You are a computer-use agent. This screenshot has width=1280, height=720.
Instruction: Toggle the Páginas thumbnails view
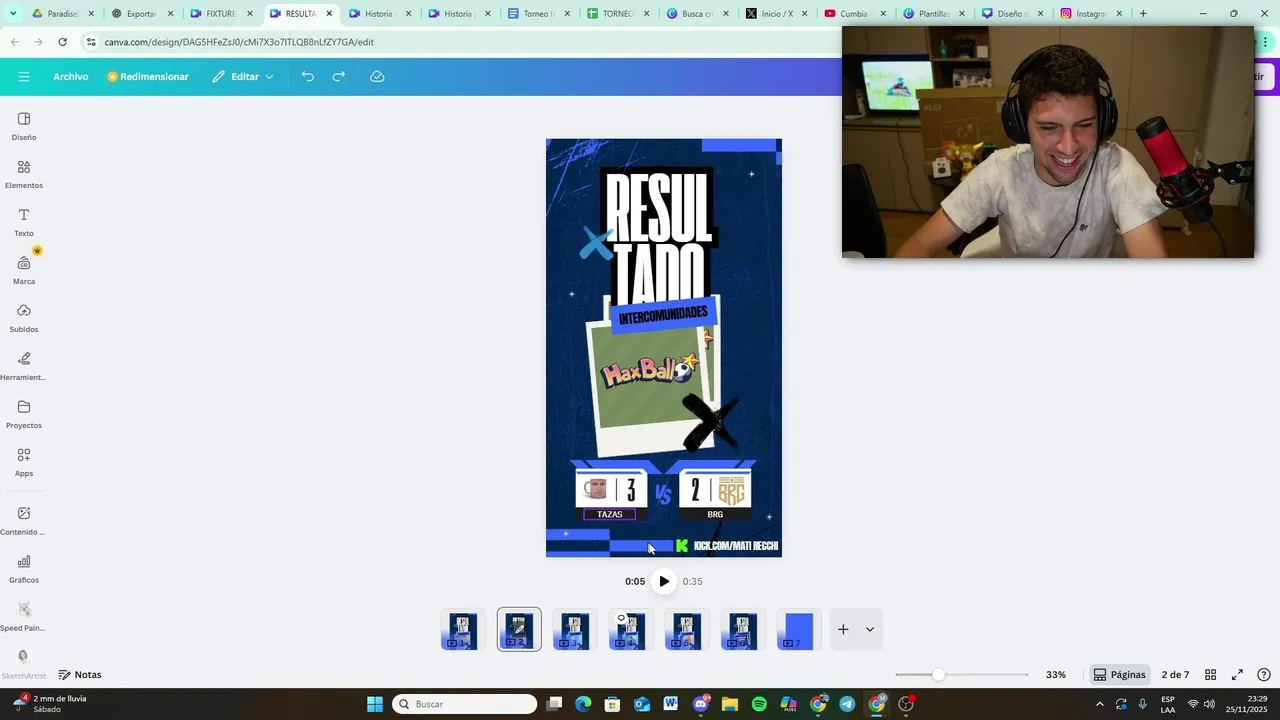[x=1119, y=675]
